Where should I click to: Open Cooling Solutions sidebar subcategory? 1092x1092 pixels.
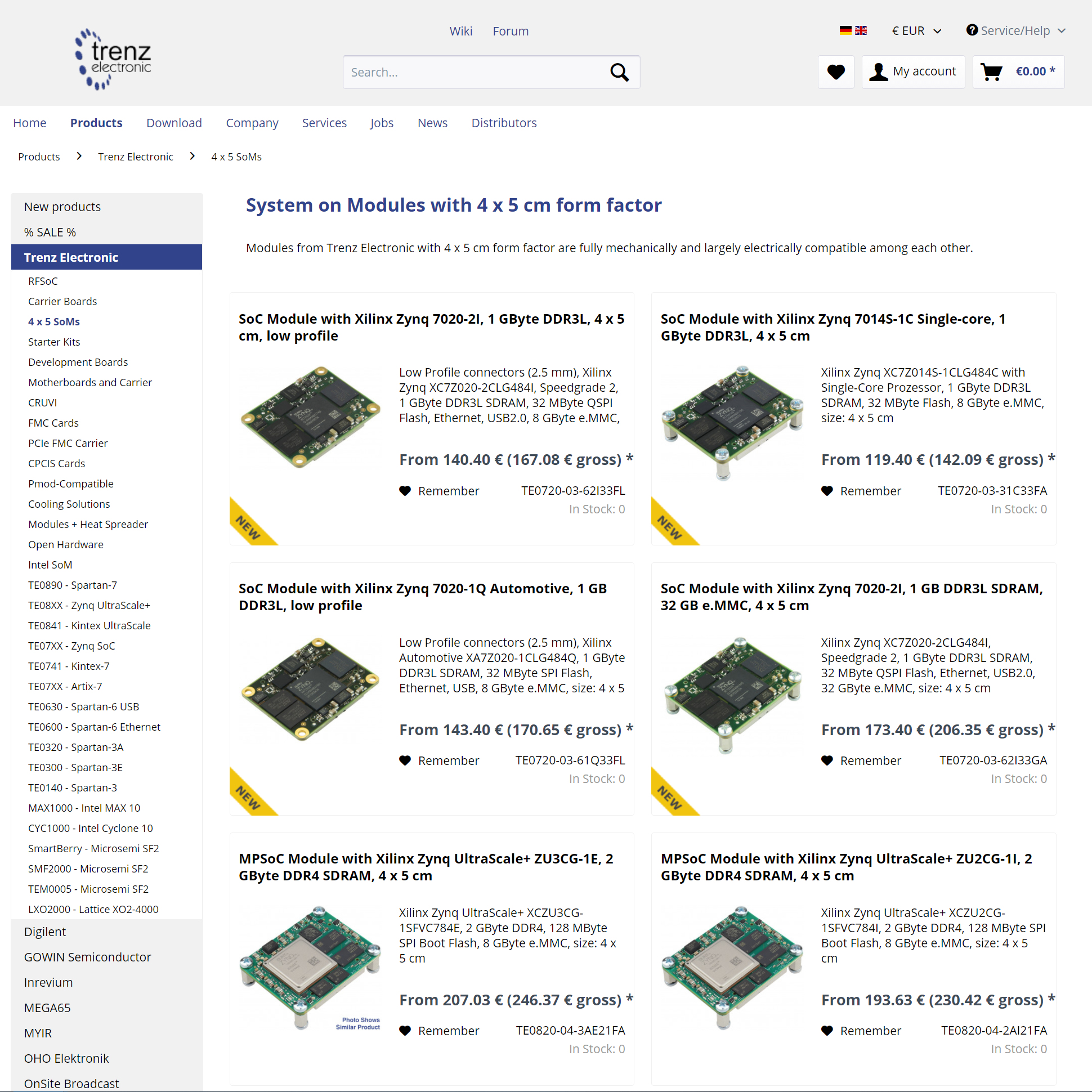[x=69, y=504]
